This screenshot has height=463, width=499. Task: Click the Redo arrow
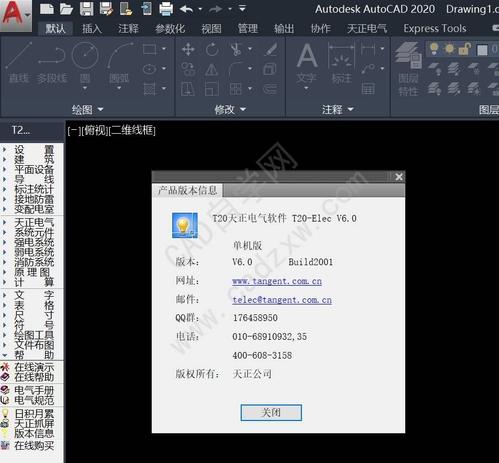pyautogui.click(x=215, y=9)
